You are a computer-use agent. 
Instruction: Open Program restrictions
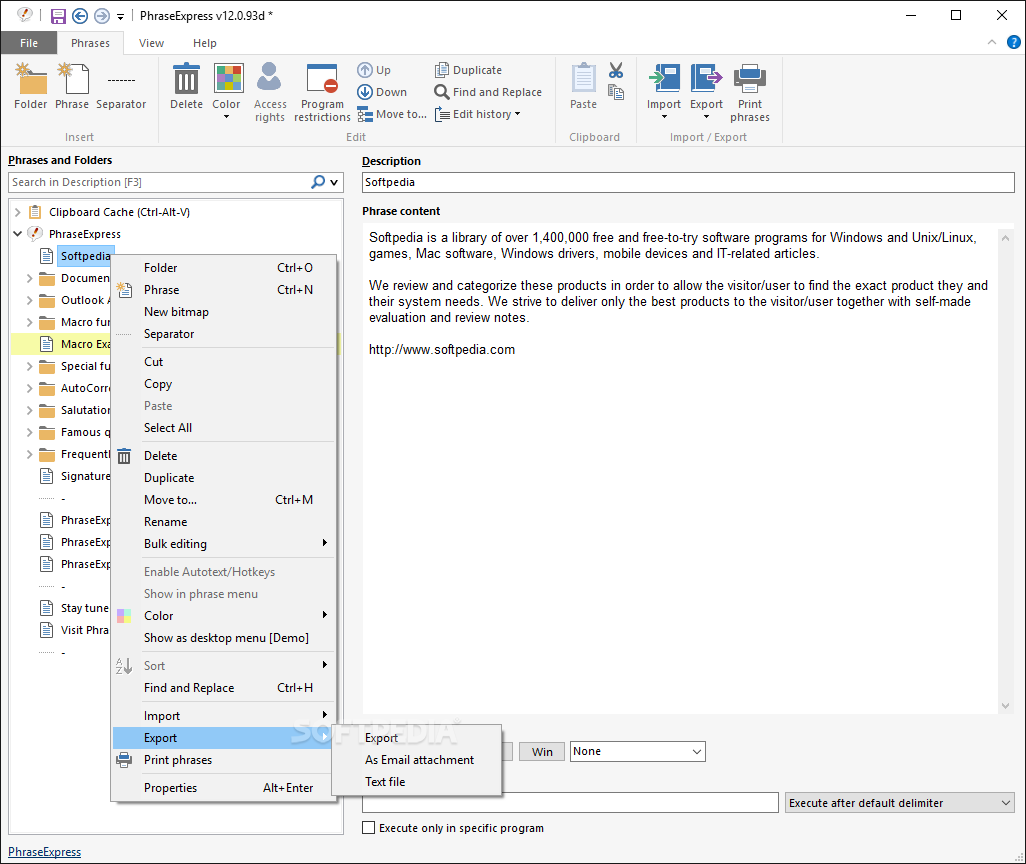[322, 92]
